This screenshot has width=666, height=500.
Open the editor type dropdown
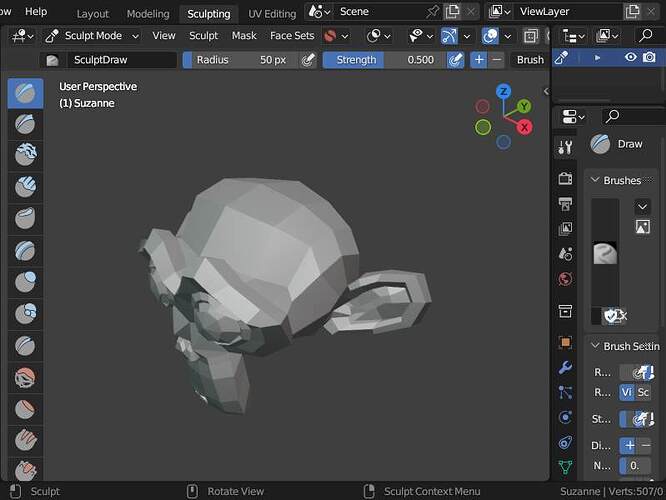coord(23,36)
